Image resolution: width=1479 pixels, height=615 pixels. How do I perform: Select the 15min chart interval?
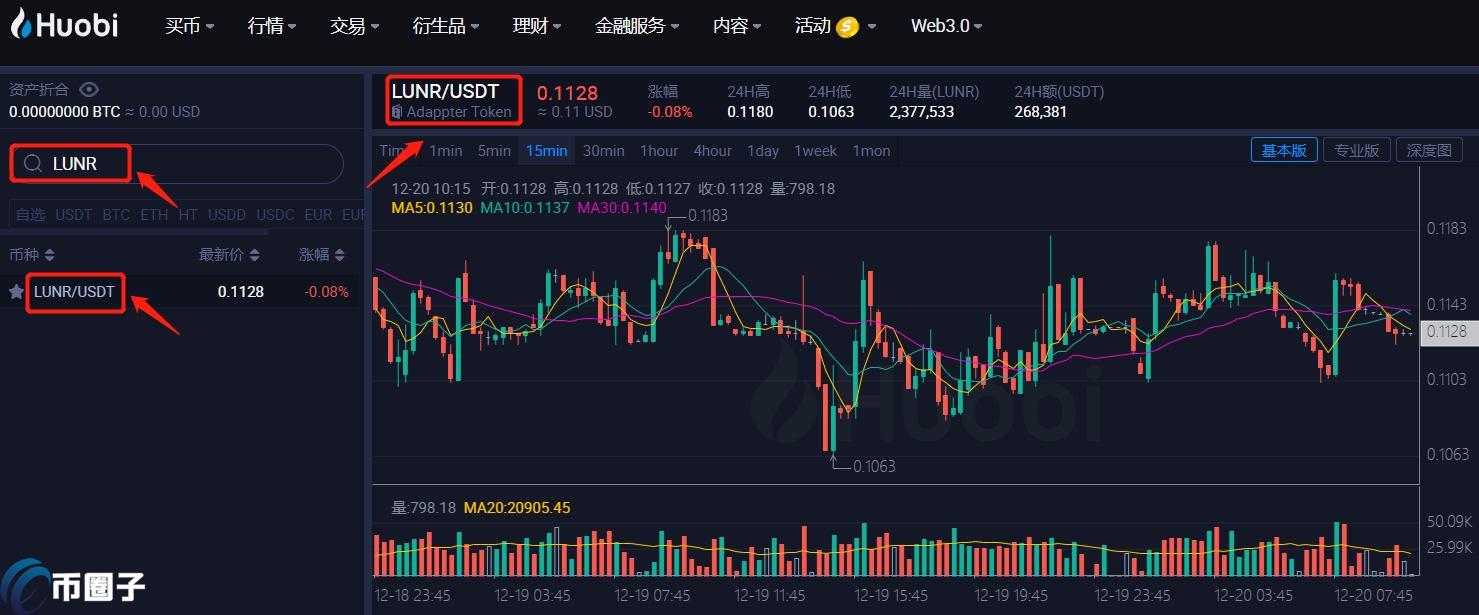point(546,151)
